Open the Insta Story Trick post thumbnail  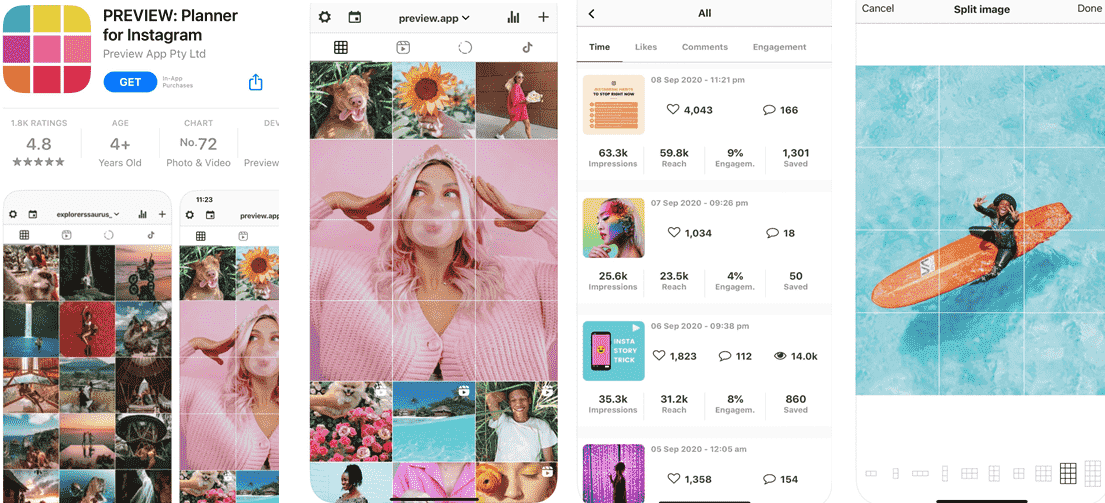click(614, 351)
